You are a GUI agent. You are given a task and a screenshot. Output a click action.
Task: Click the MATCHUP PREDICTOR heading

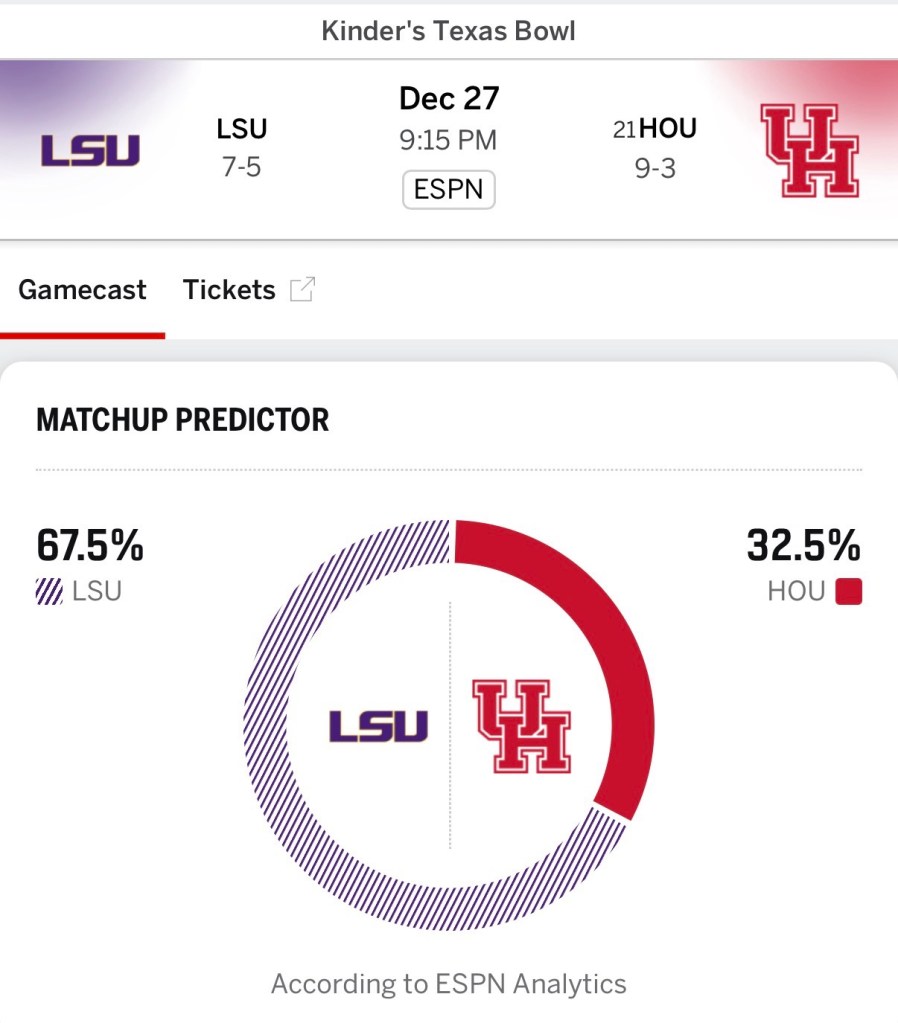[x=183, y=419]
